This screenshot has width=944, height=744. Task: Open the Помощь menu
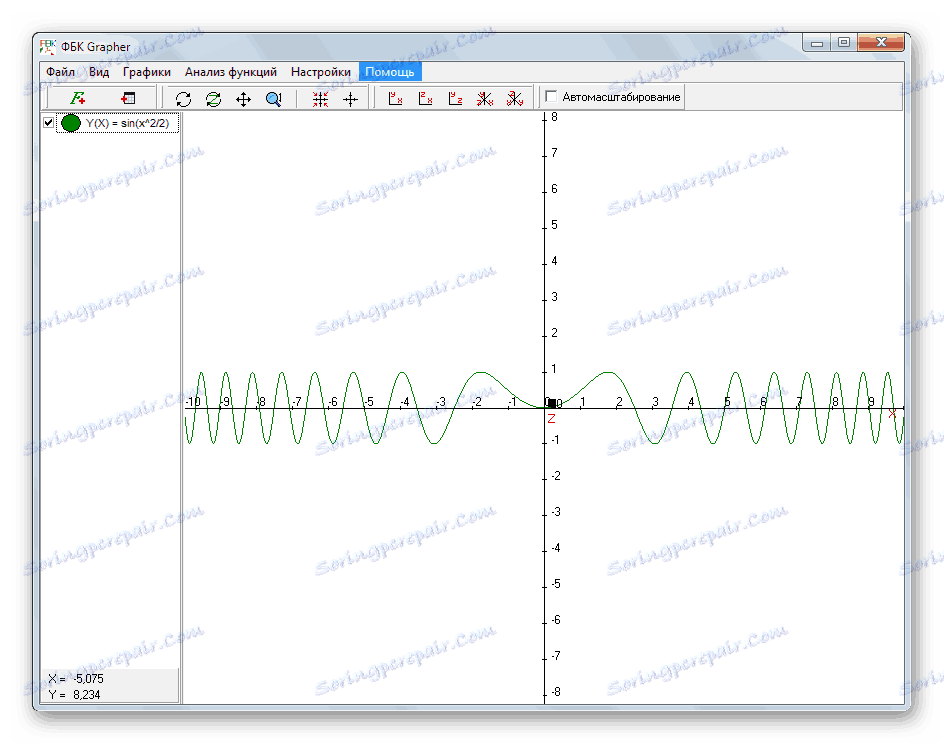click(x=391, y=72)
